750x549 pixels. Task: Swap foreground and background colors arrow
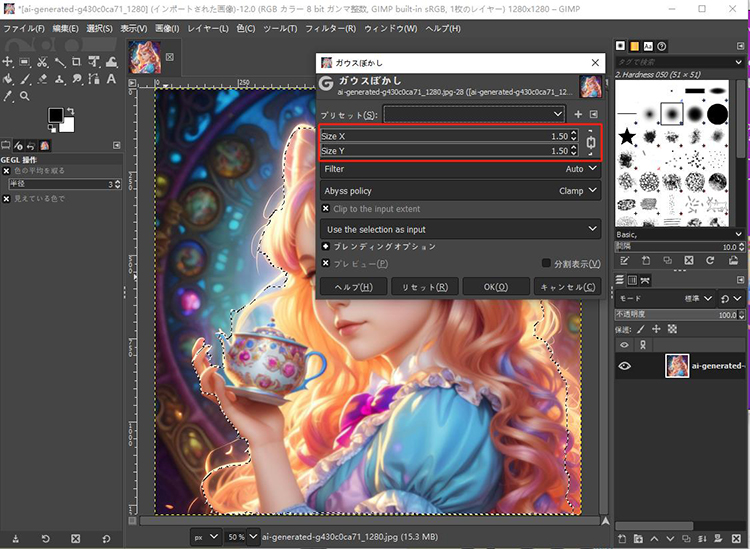tap(70, 111)
